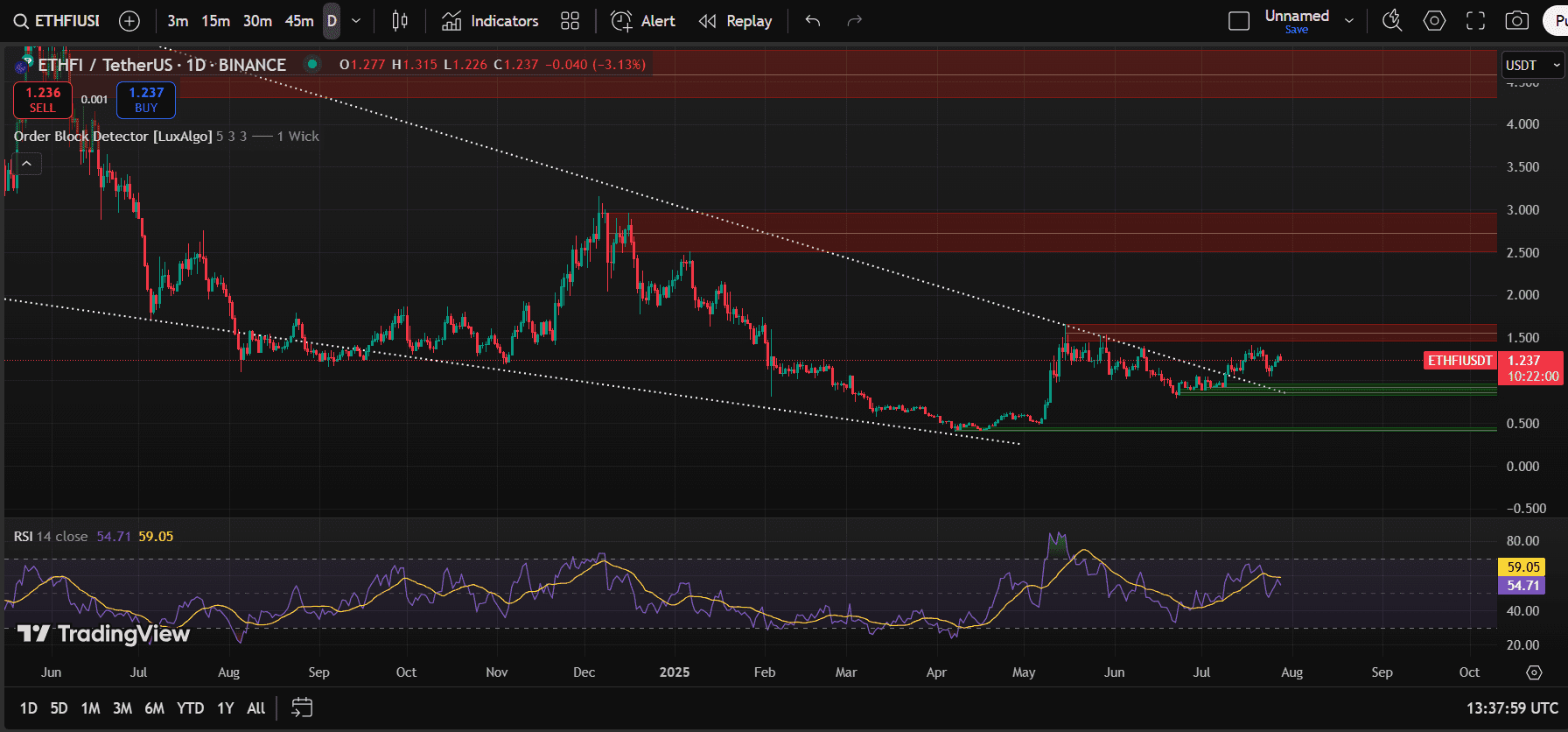Click the add symbol plus icon

coord(129,21)
